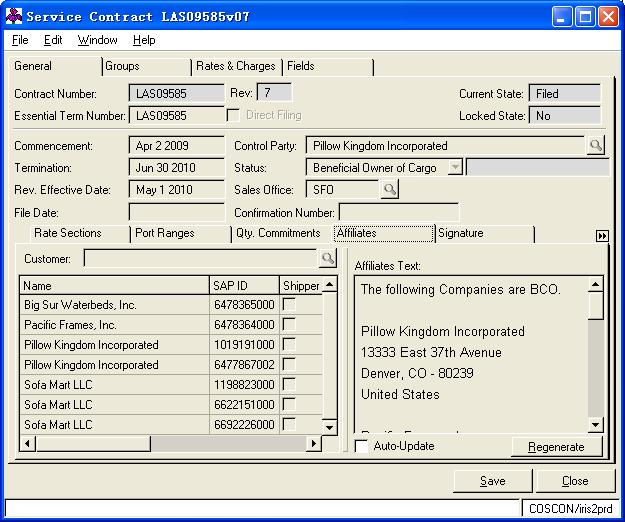Viewport: 625px width, 522px height.
Task: Click the Save button
Action: [x=492, y=481]
